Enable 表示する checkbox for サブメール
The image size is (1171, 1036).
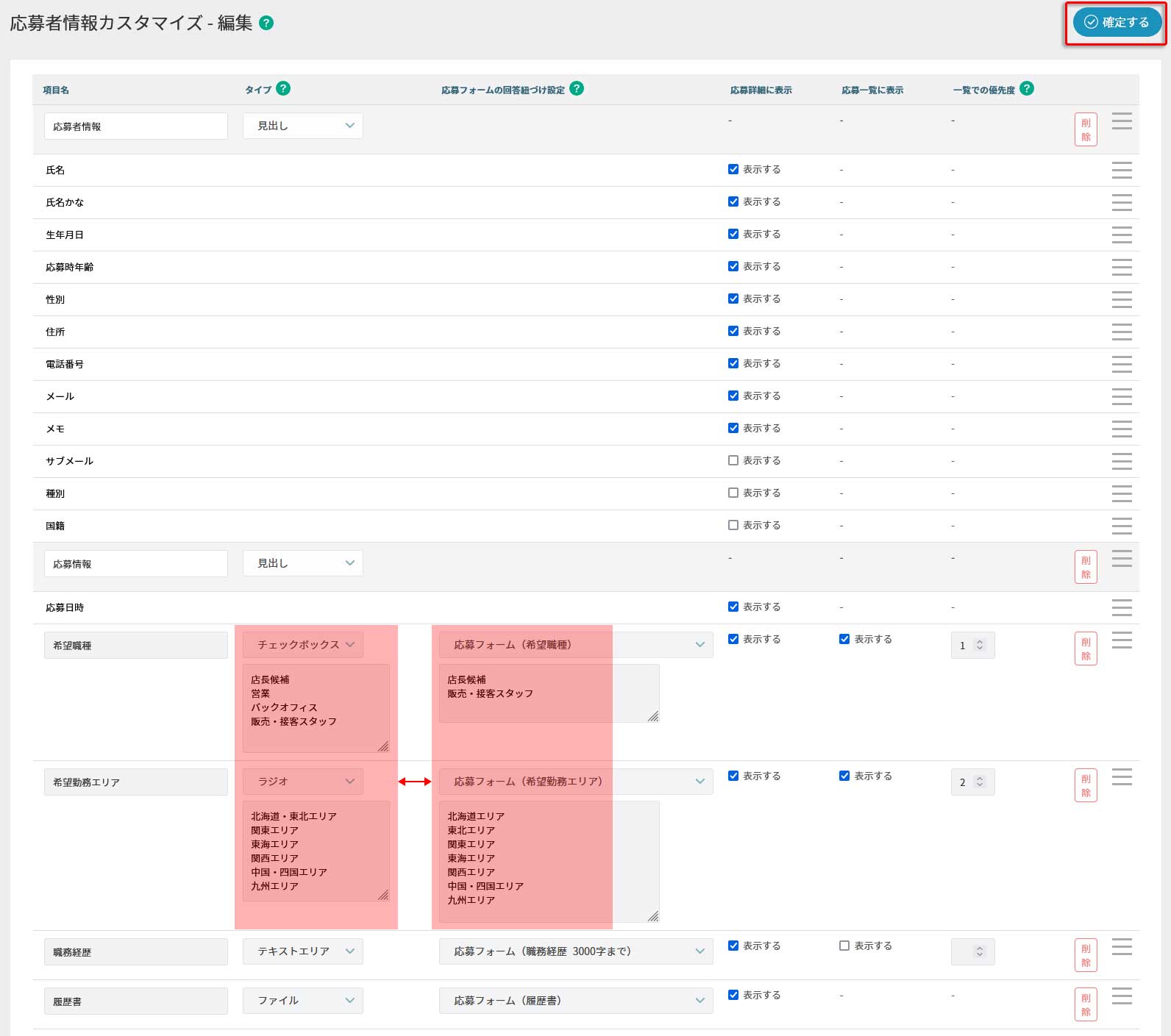pos(733,460)
